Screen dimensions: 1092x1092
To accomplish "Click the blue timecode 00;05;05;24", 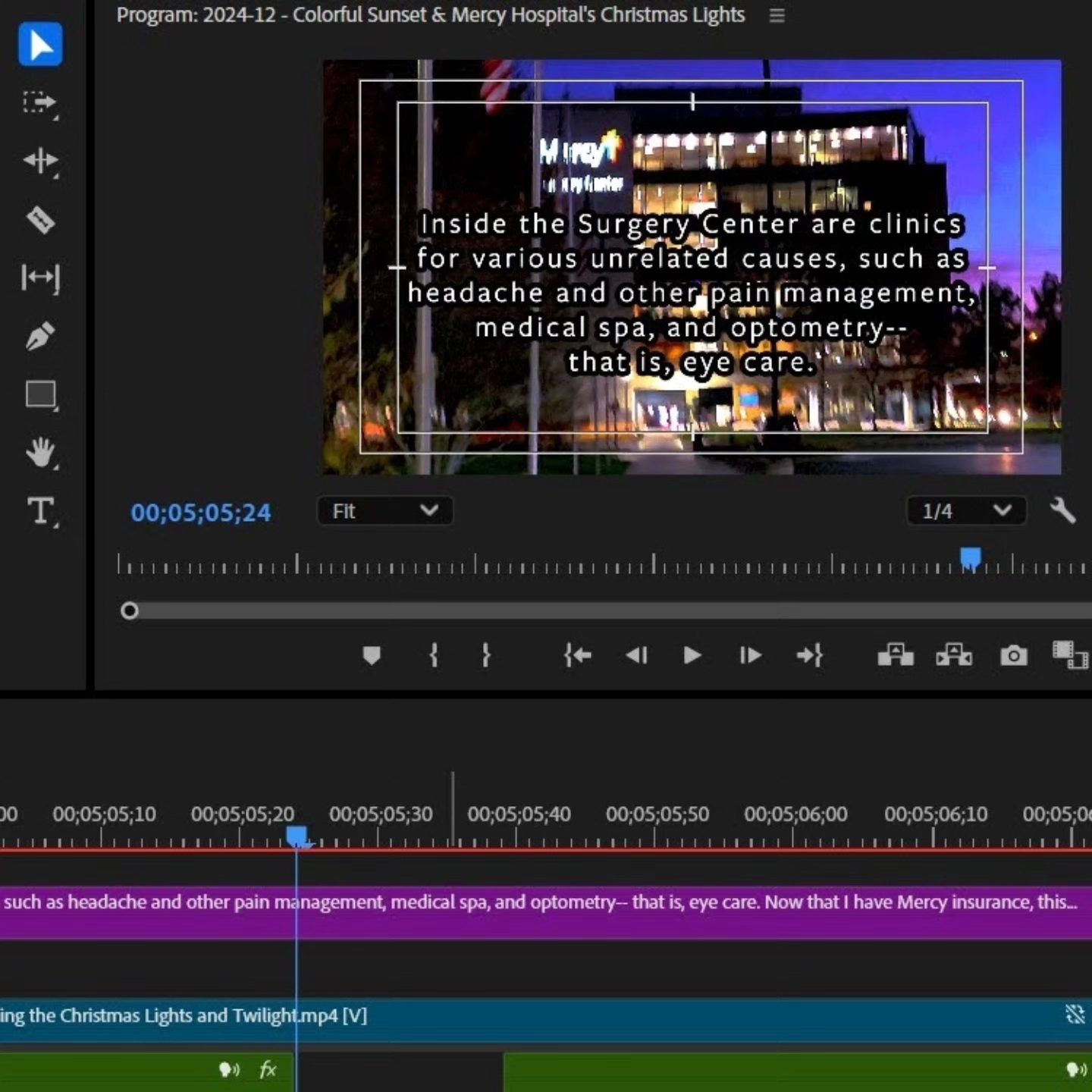I will click(x=201, y=513).
